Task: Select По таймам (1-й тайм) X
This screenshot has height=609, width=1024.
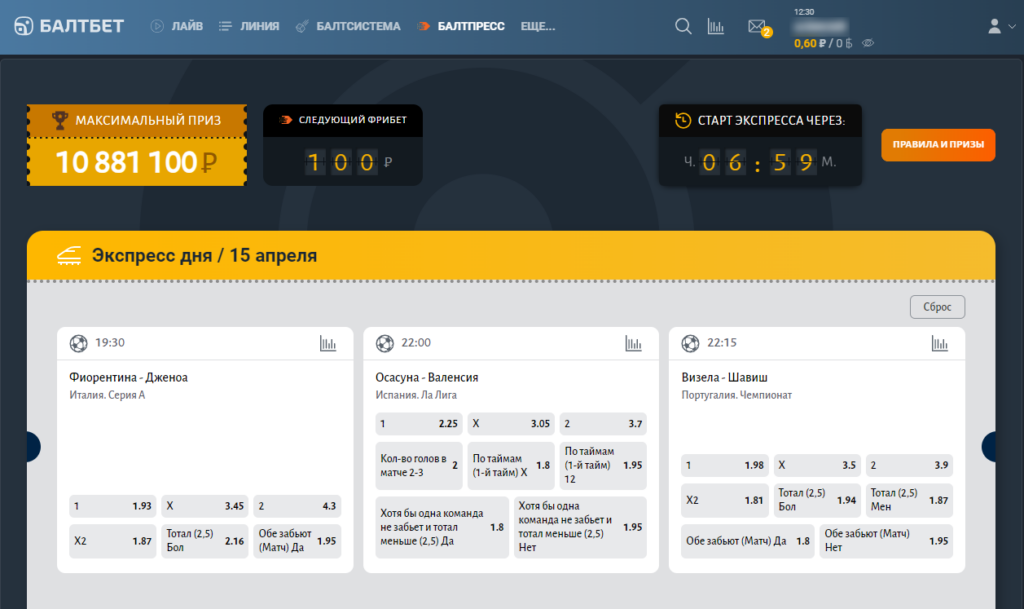Action: click(x=511, y=465)
